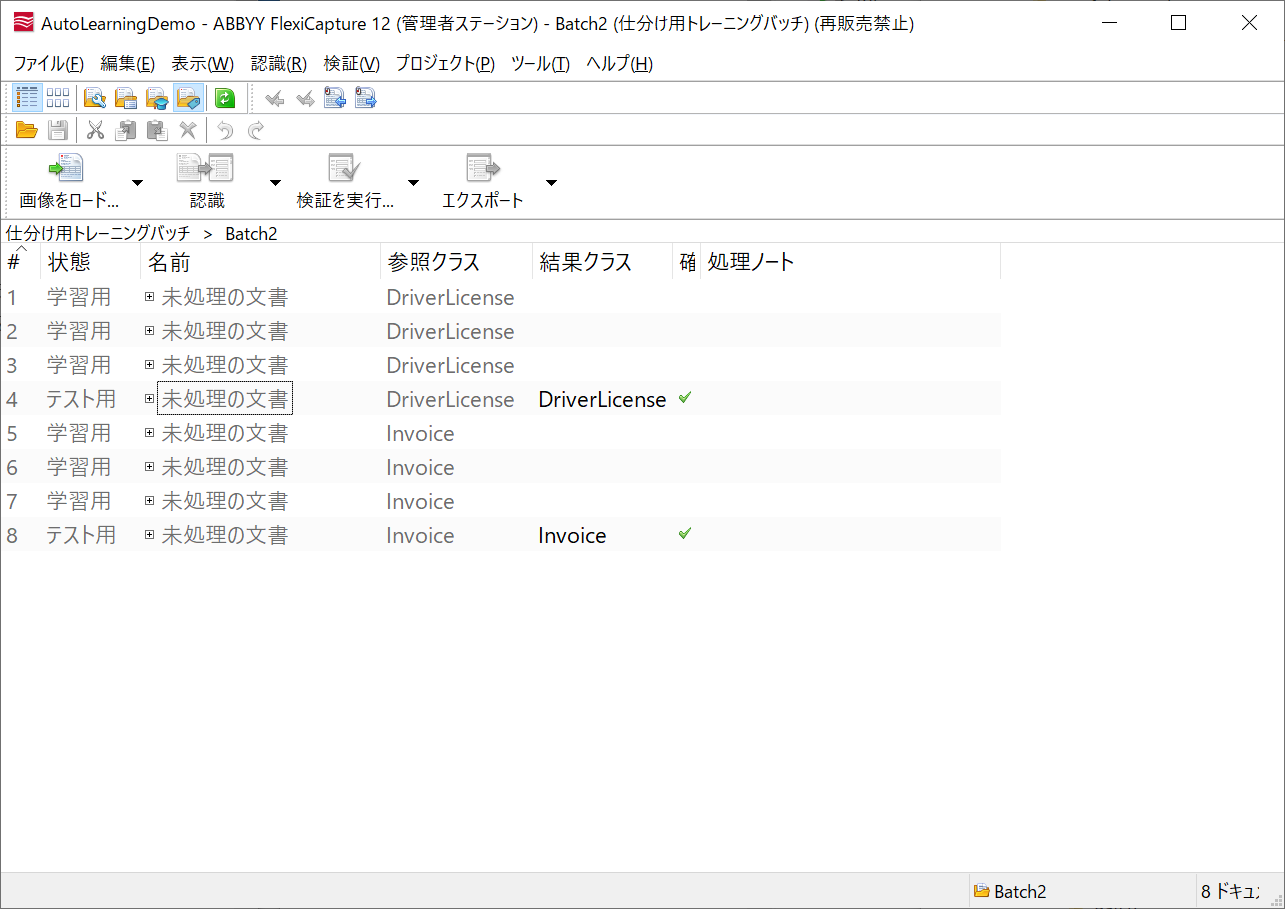Click the 認識 button
This screenshot has height=909, width=1285.
point(206,182)
